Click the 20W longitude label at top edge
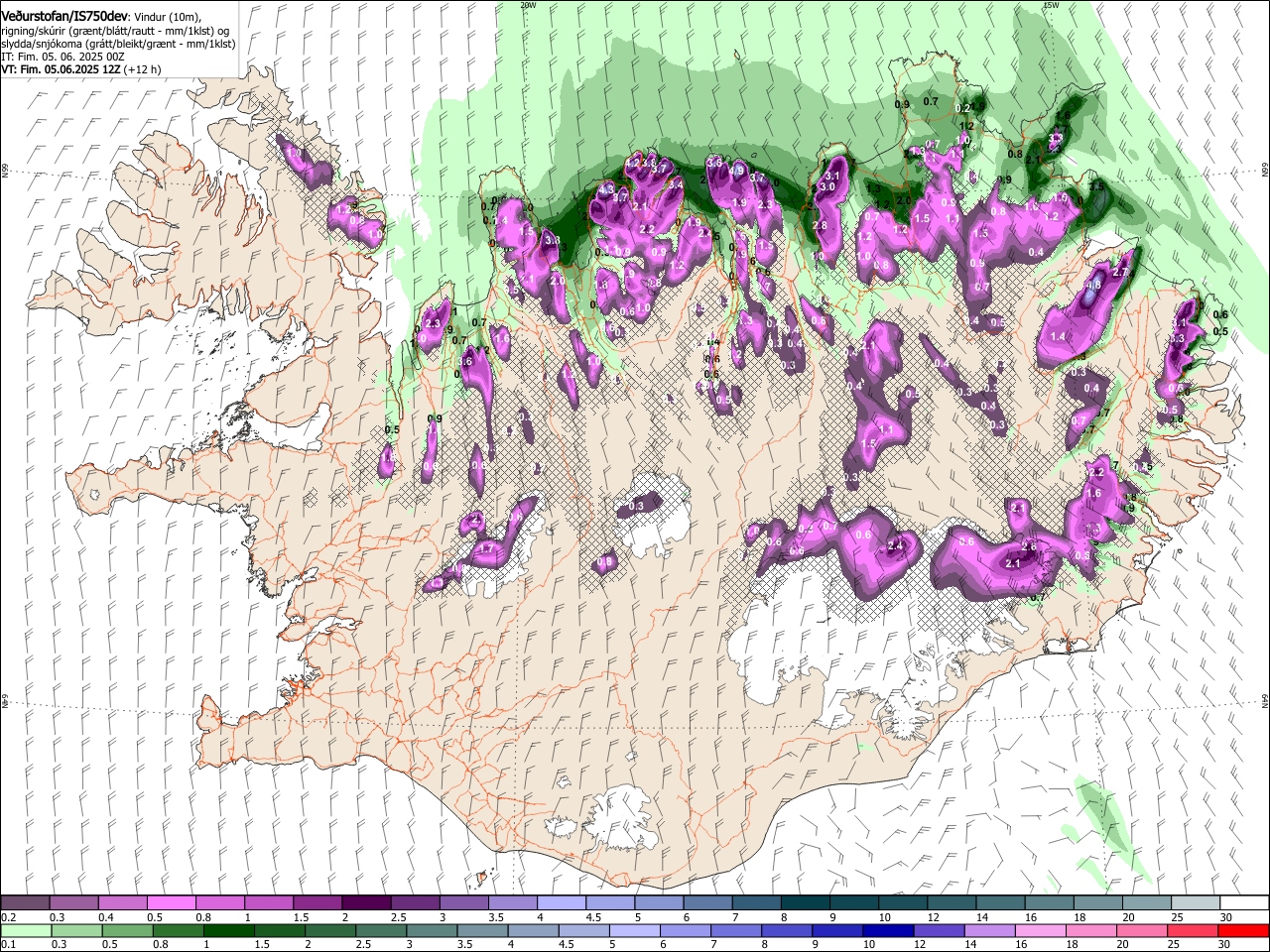This screenshot has width=1270, height=952. (528, 4)
